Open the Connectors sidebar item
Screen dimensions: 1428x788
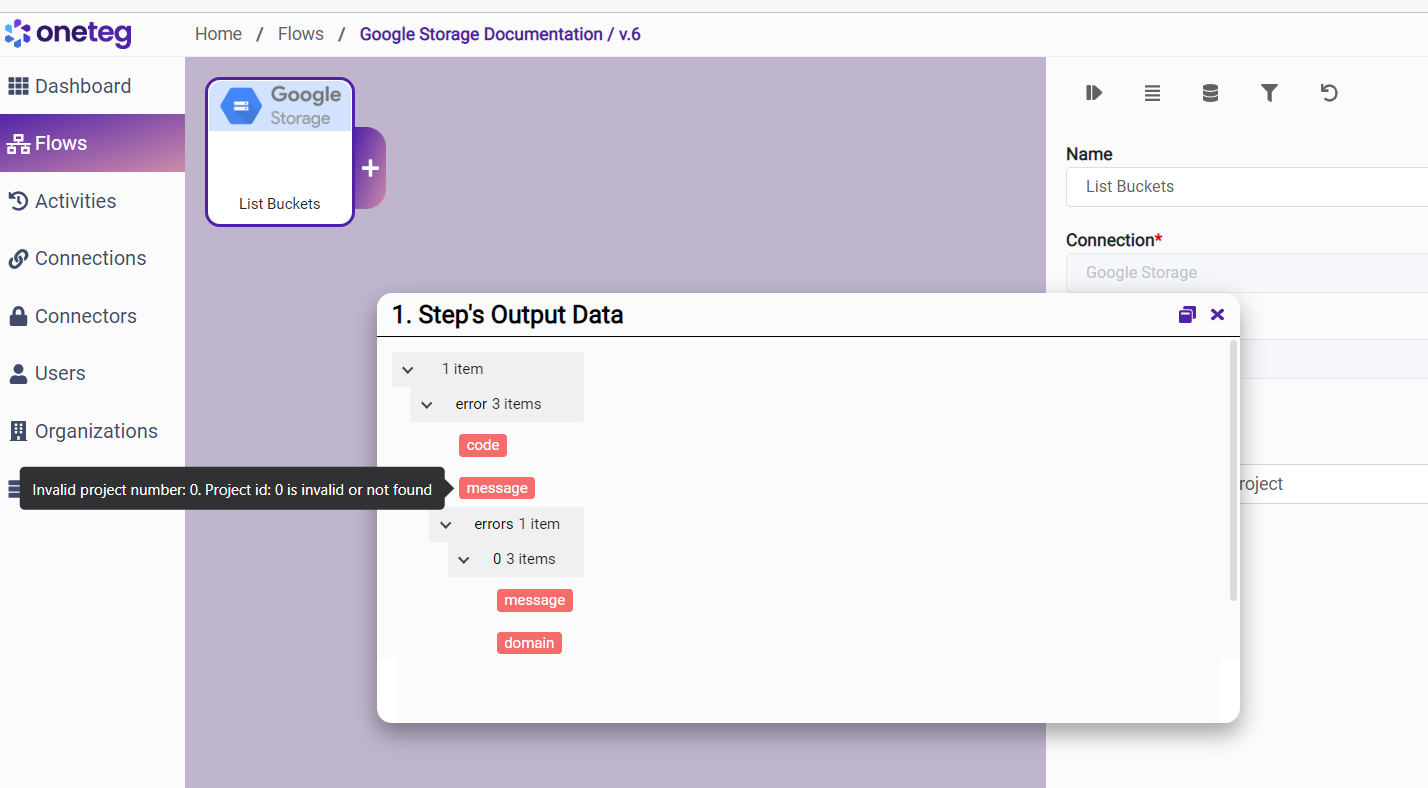[x=85, y=316]
